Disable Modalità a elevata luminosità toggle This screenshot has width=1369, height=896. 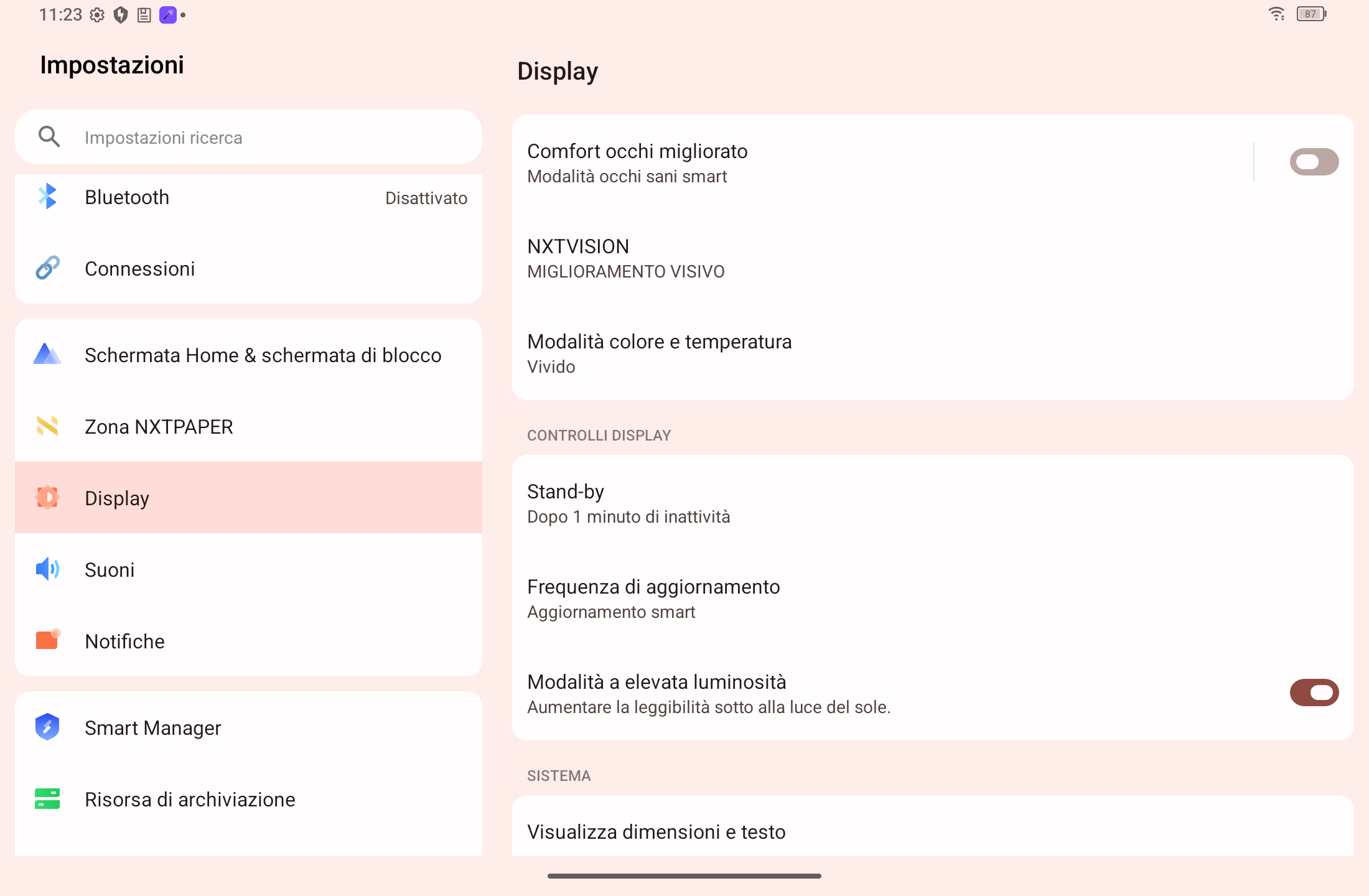point(1314,693)
